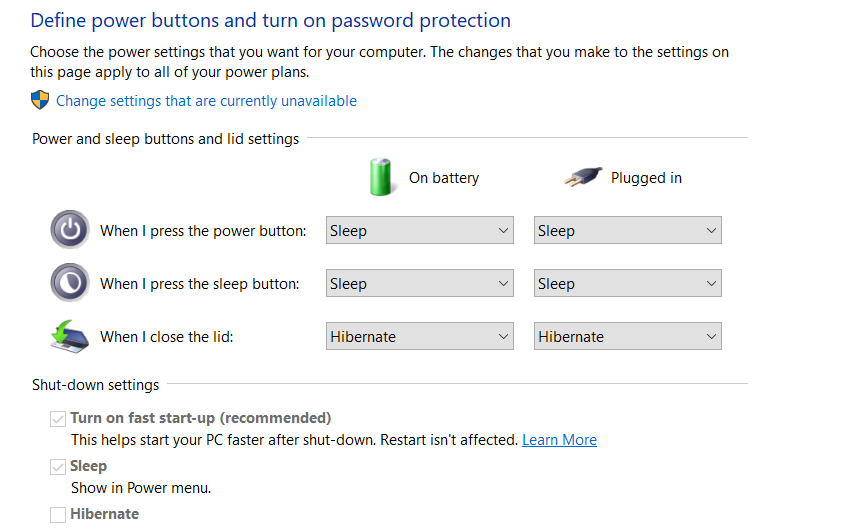Click the On battery column label
Screen dimensions: 852x530
(x=444, y=178)
